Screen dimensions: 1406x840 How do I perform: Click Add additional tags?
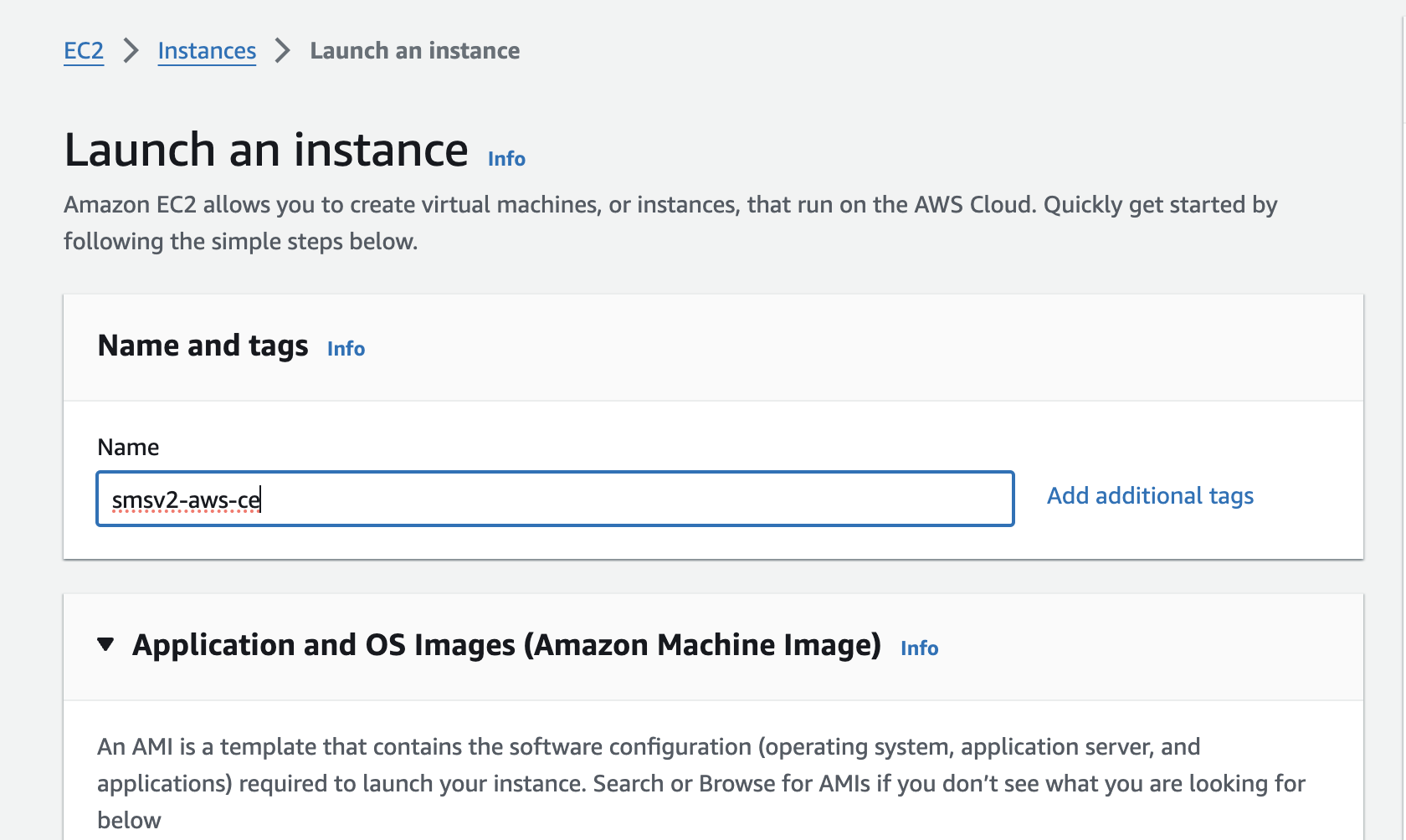(1150, 496)
